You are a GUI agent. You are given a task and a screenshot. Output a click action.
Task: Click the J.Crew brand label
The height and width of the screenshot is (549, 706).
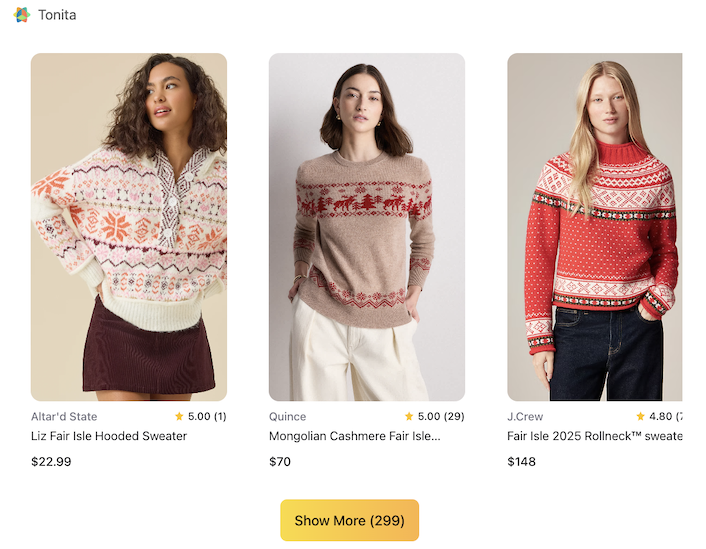525,416
